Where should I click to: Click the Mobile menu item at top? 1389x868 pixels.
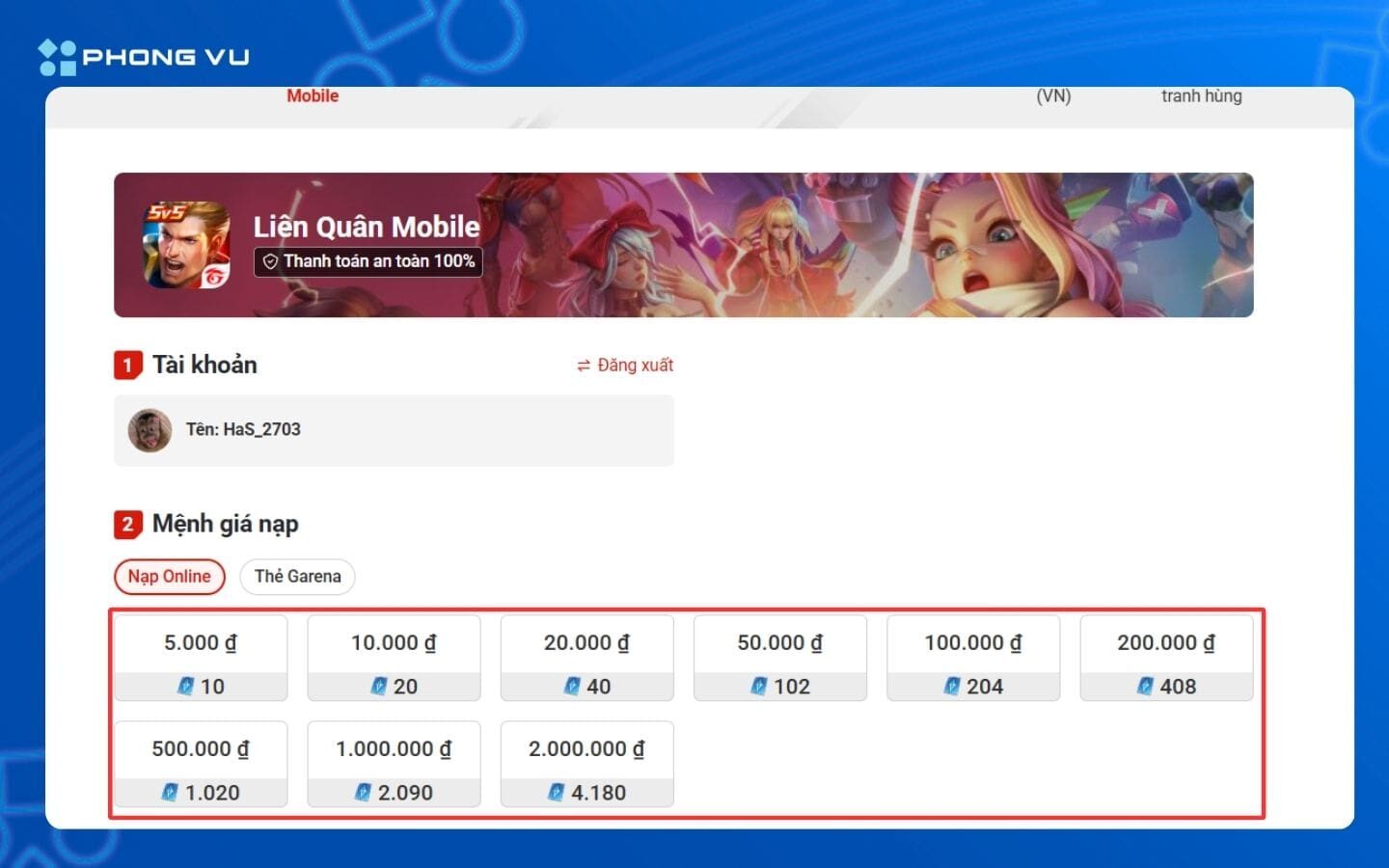pos(313,95)
